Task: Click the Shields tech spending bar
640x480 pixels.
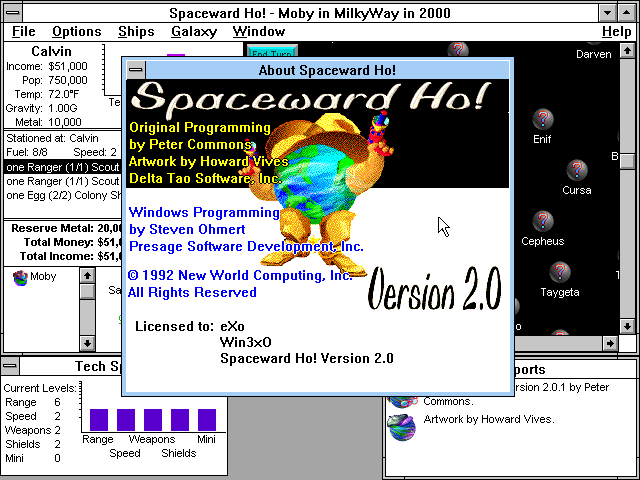Action: coord(180,420)
